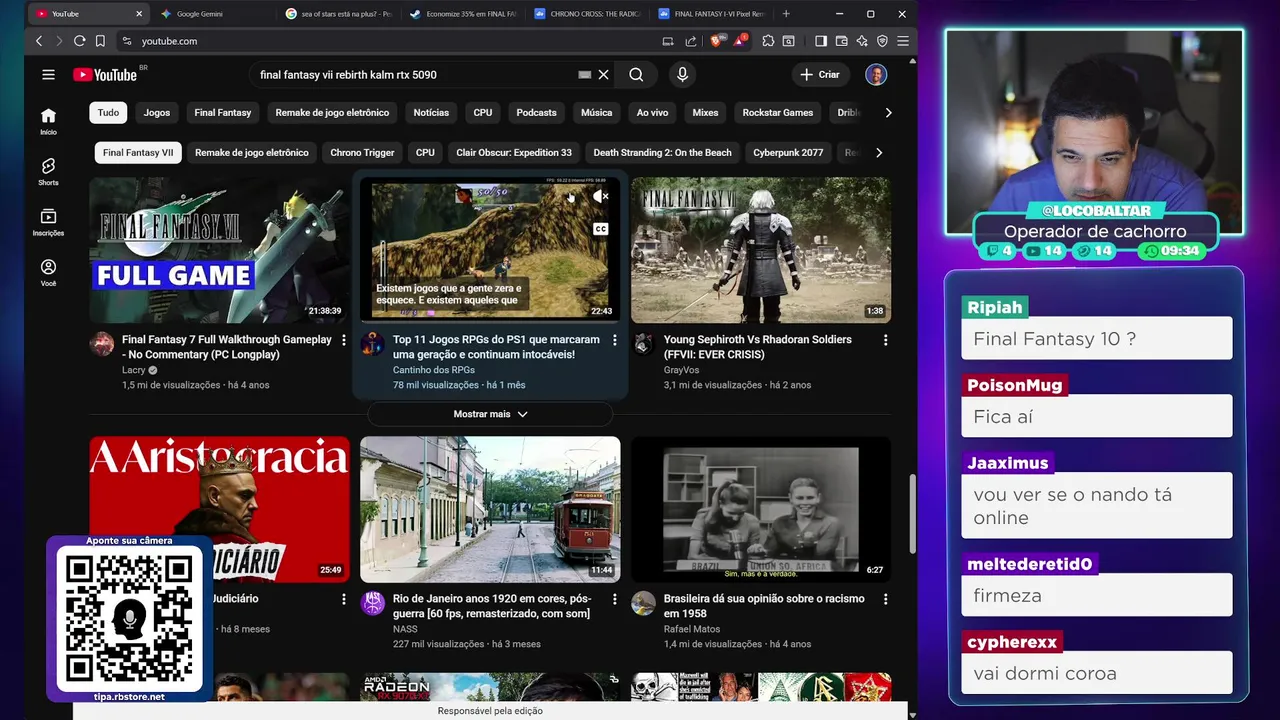Open a new browser tab
The height and width of the screenshot is (720, 1280).
(x=786, y=14)
